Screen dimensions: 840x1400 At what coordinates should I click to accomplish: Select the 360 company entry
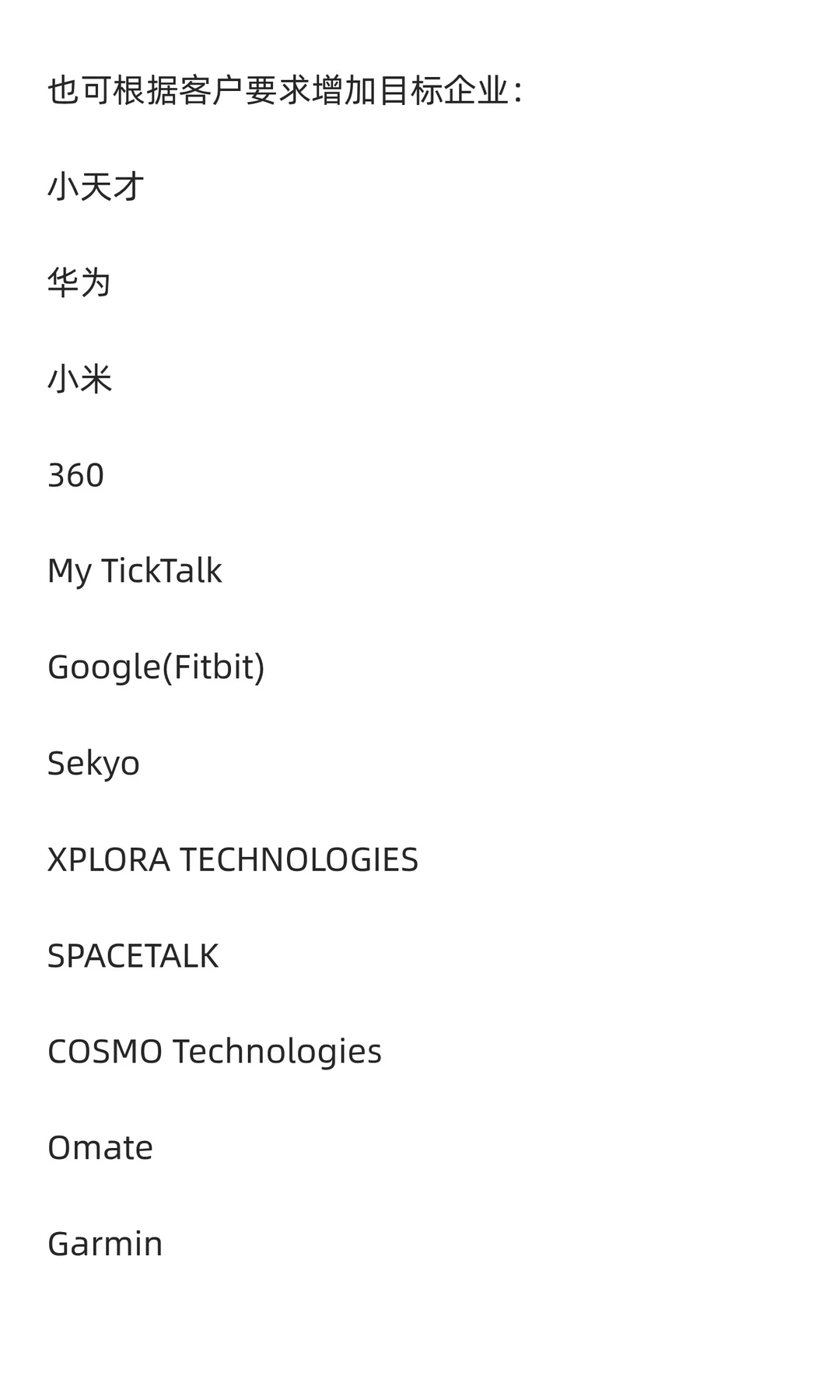point(75,475)
